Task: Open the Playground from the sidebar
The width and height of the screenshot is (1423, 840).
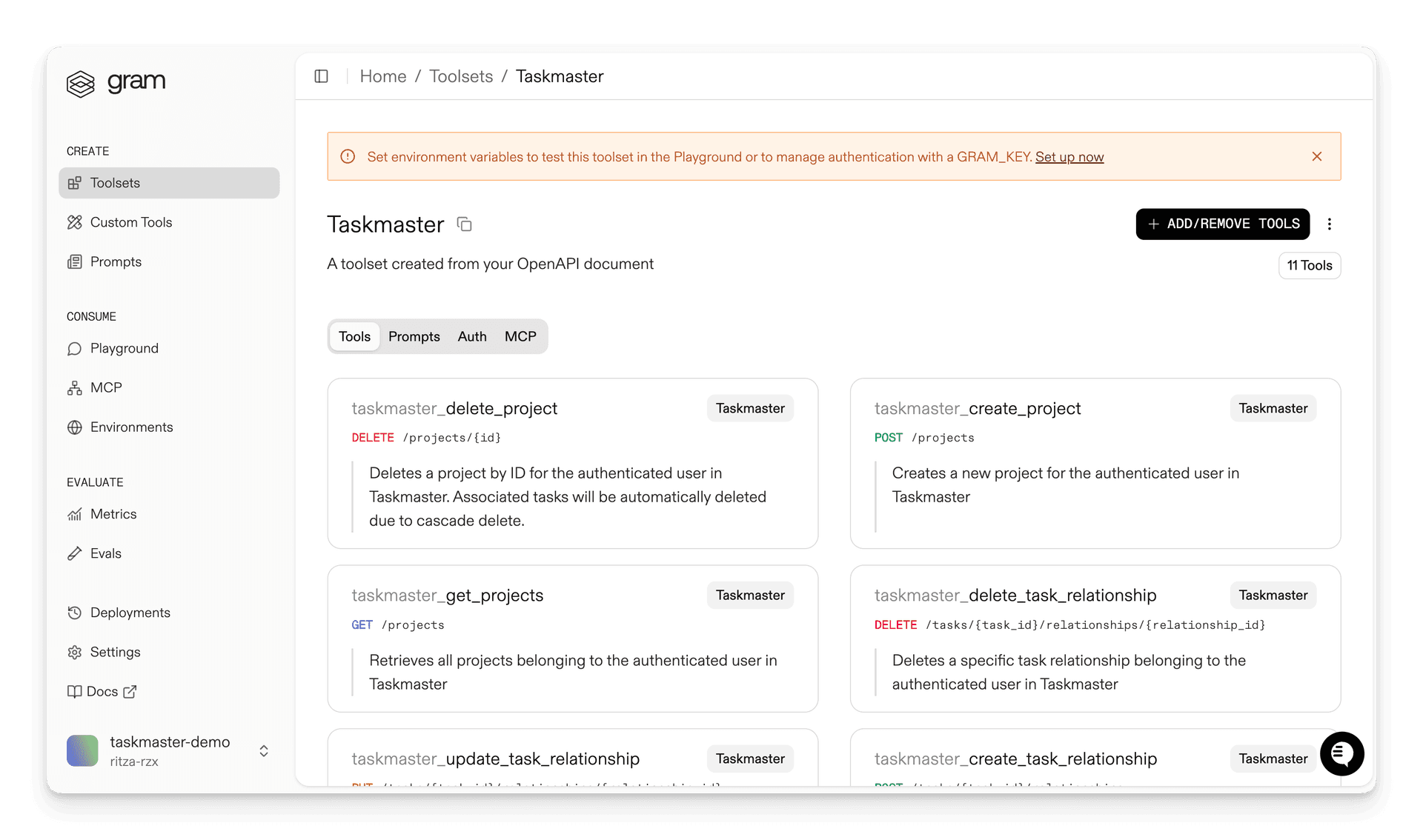Action: tap(124, 348)
